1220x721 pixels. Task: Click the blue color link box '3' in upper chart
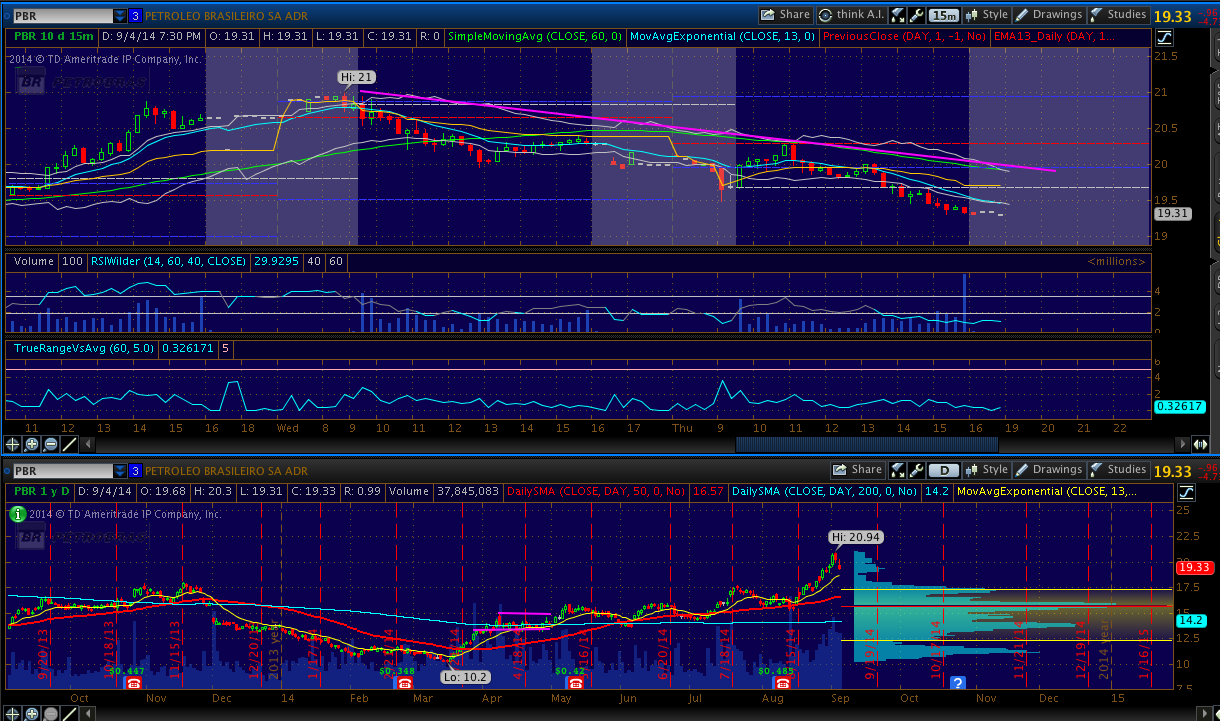[135, 16]
